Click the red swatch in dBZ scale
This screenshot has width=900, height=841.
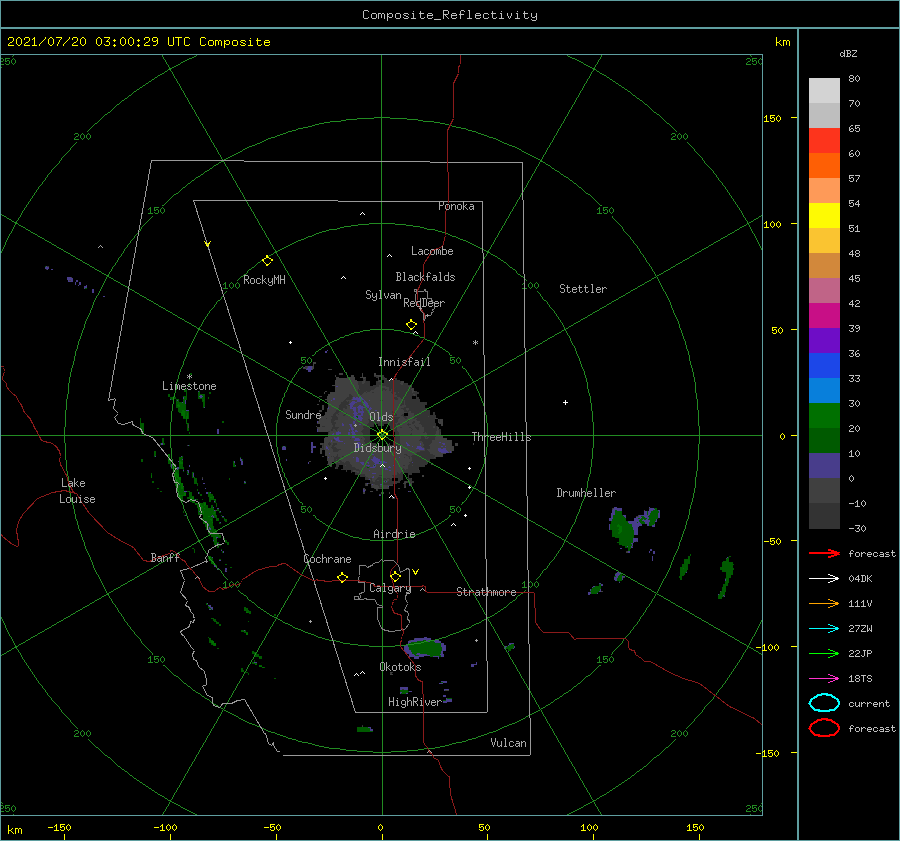[824, 141]
